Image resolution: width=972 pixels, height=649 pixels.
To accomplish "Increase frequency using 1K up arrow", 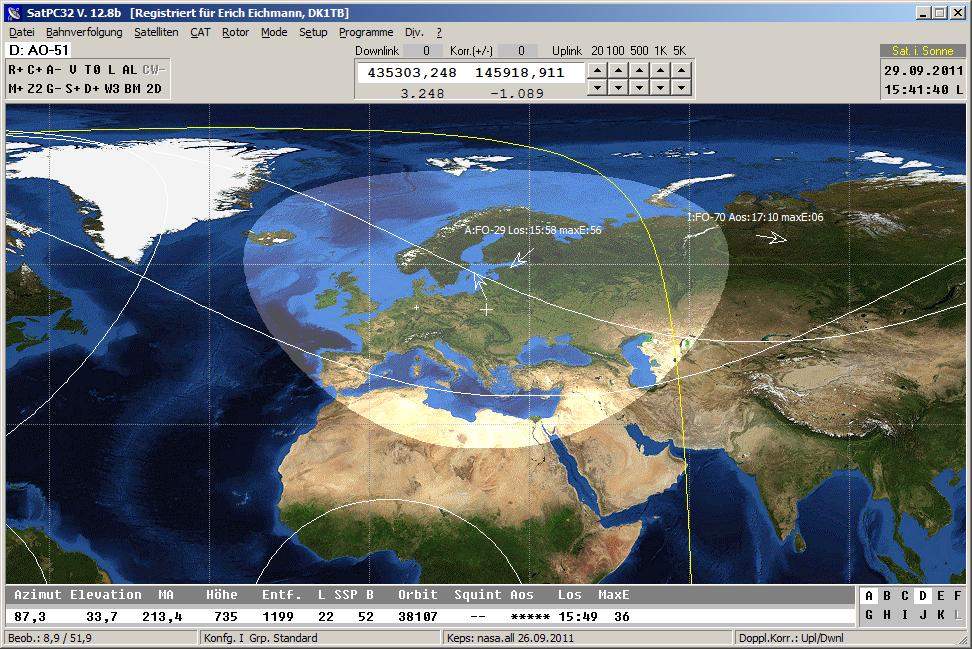I will [661, 70].
